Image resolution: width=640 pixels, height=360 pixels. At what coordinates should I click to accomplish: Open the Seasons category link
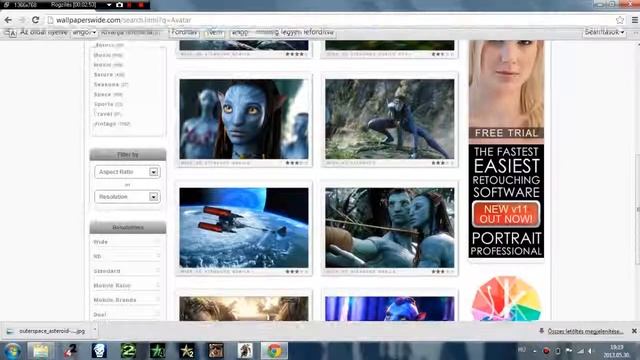(x=111, y=84)
